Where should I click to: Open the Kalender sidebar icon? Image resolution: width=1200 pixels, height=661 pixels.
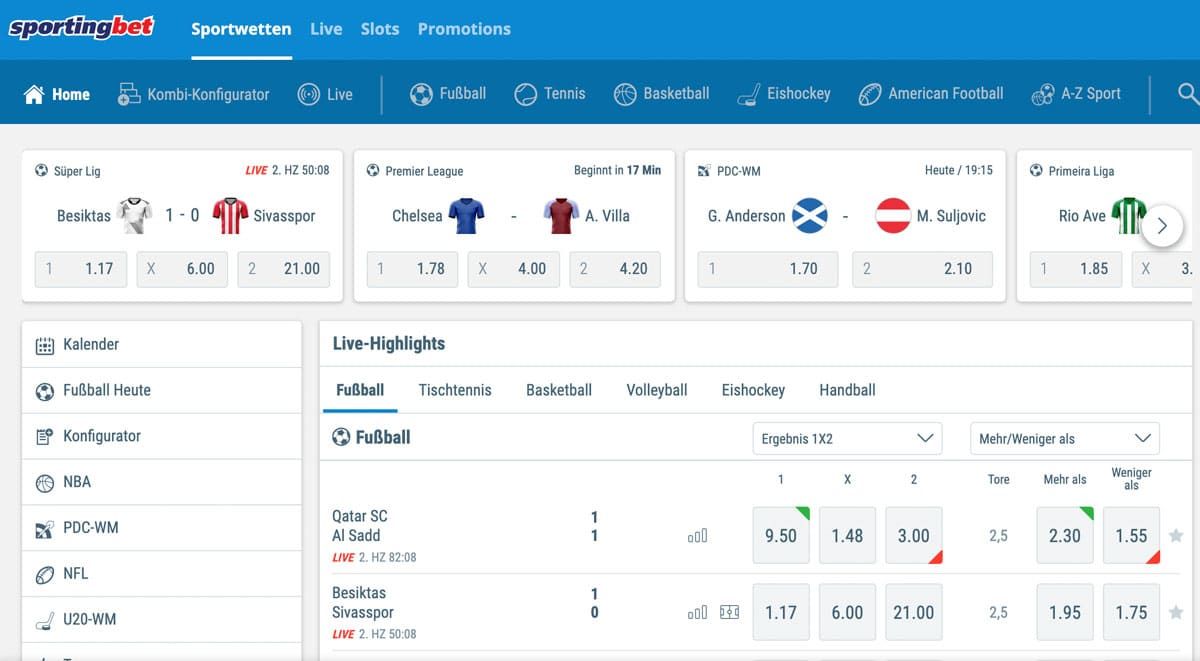coord(45,345)
